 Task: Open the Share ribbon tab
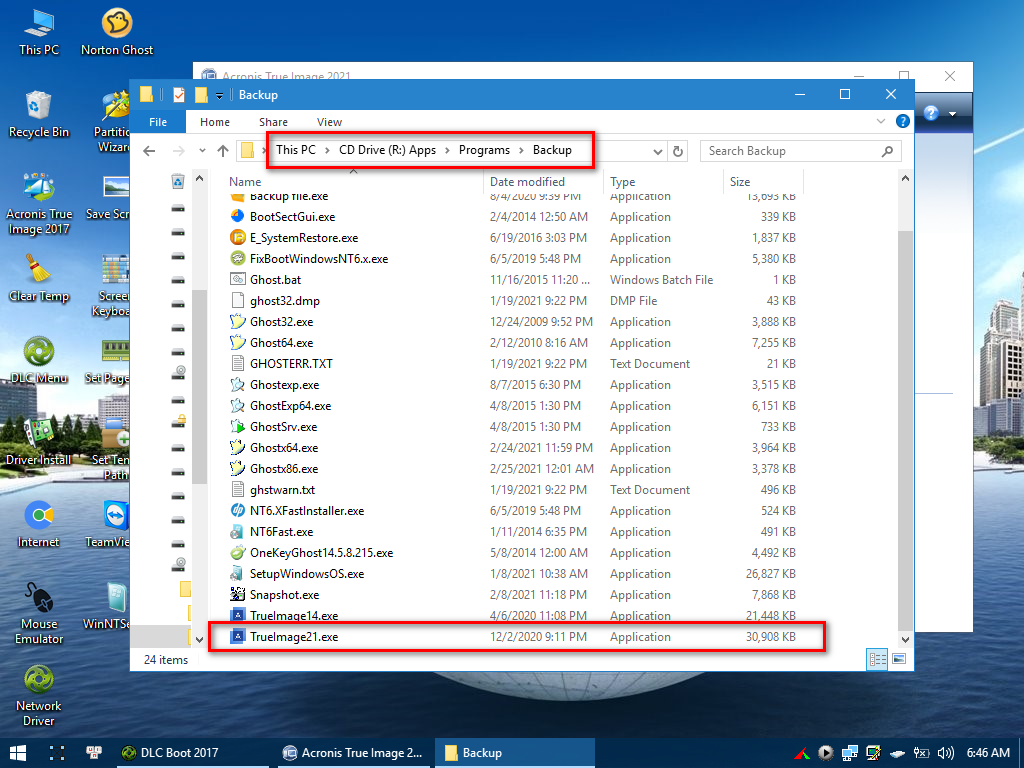pyautogui.click(x=273, y=122)
